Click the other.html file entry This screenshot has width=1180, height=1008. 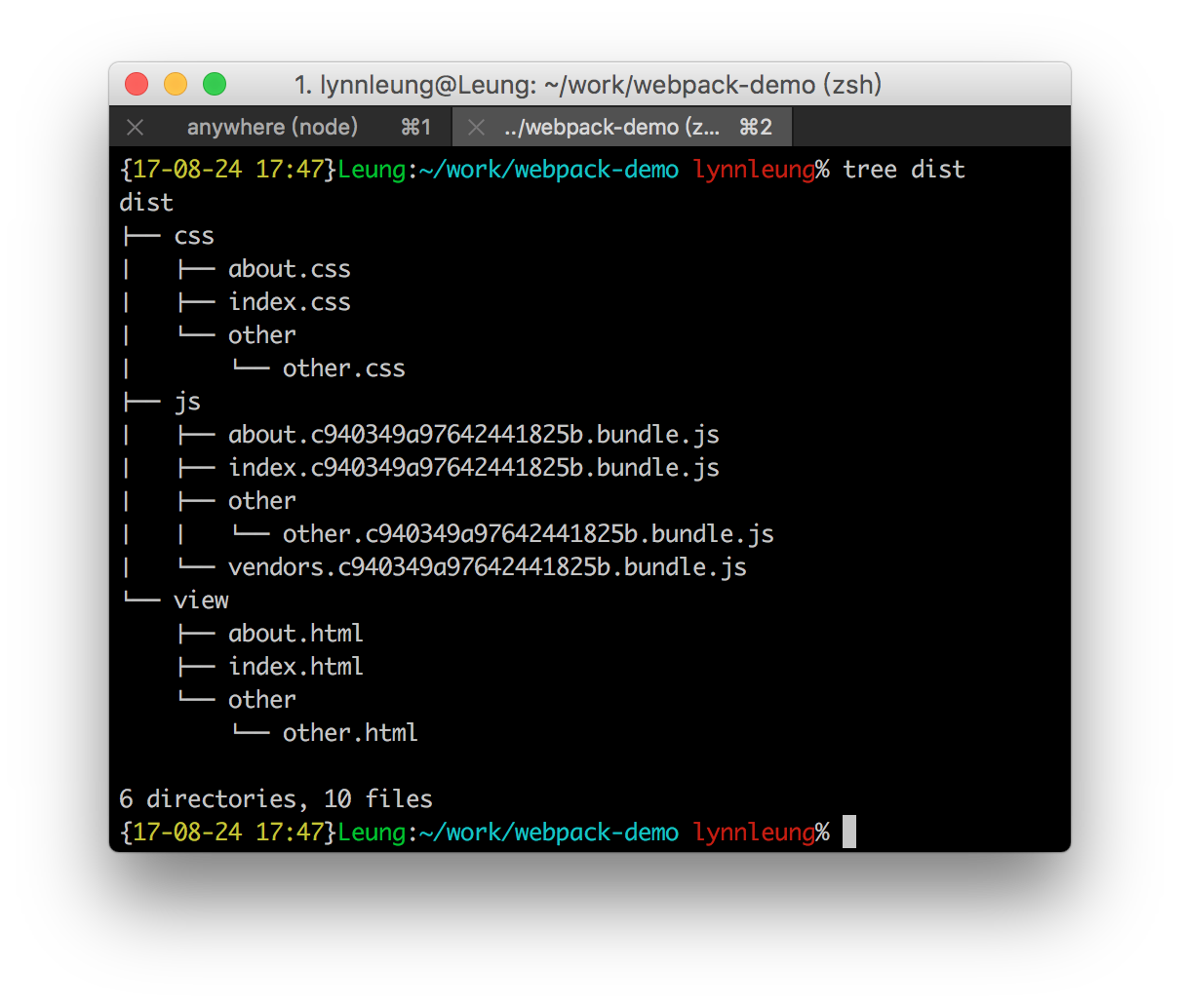(x=350, y=733)
